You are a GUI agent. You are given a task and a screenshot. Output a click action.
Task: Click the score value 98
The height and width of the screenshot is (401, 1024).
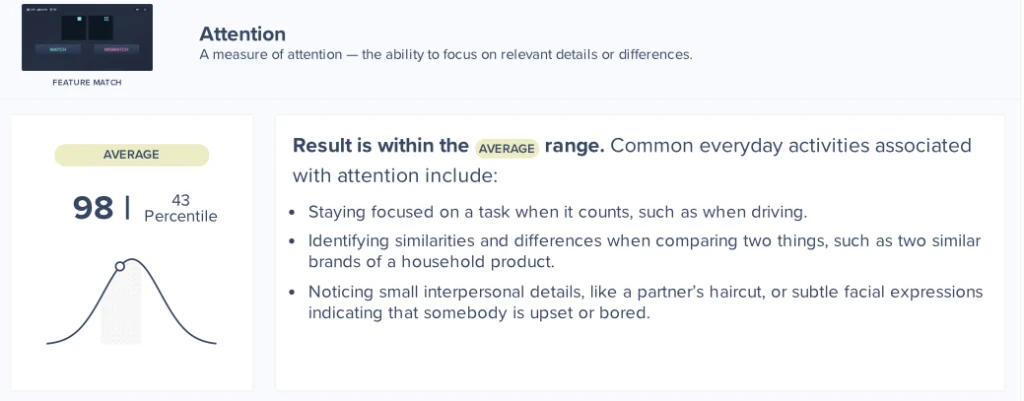93,208
